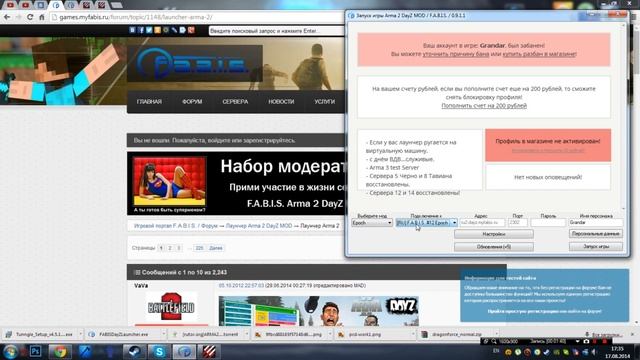This screenshot has height=360, width=640.
Task: Reload the page in Chrome
Action: [x=30, y=17]
